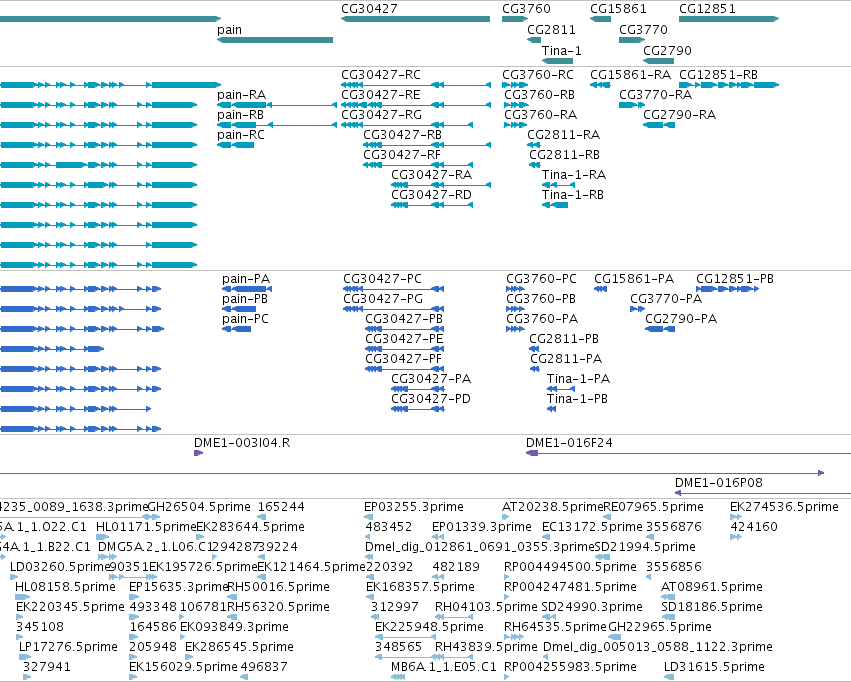This screenshot has height=682, width=851.
Task: Click the EP01339.3prime EST label
Action: 482,527
